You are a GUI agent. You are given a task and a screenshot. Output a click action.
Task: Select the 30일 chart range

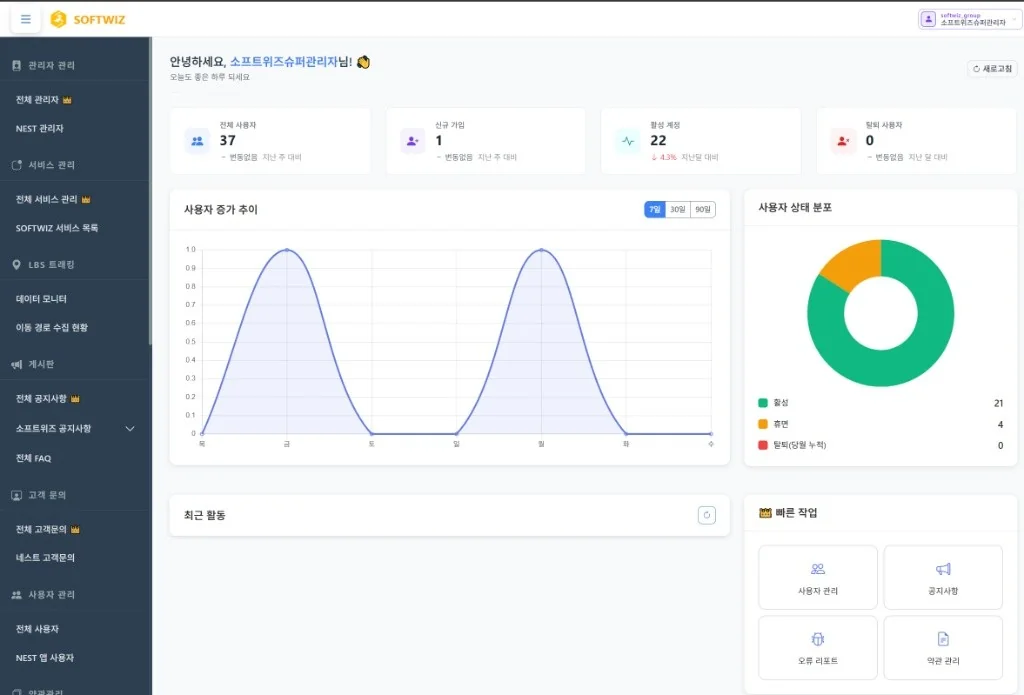click(x=678, y=209)
